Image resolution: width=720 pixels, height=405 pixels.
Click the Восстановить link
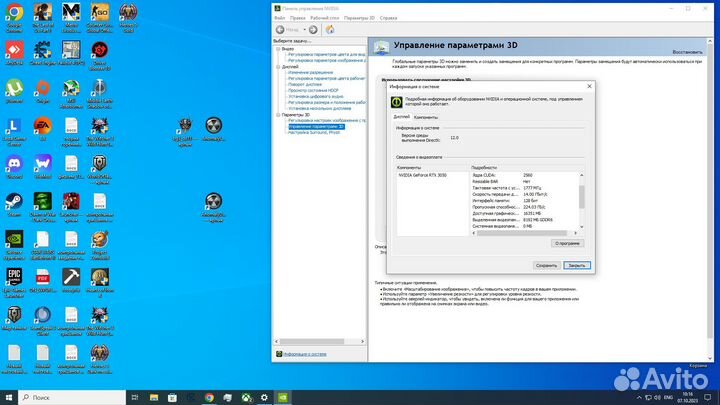[687, 52]
